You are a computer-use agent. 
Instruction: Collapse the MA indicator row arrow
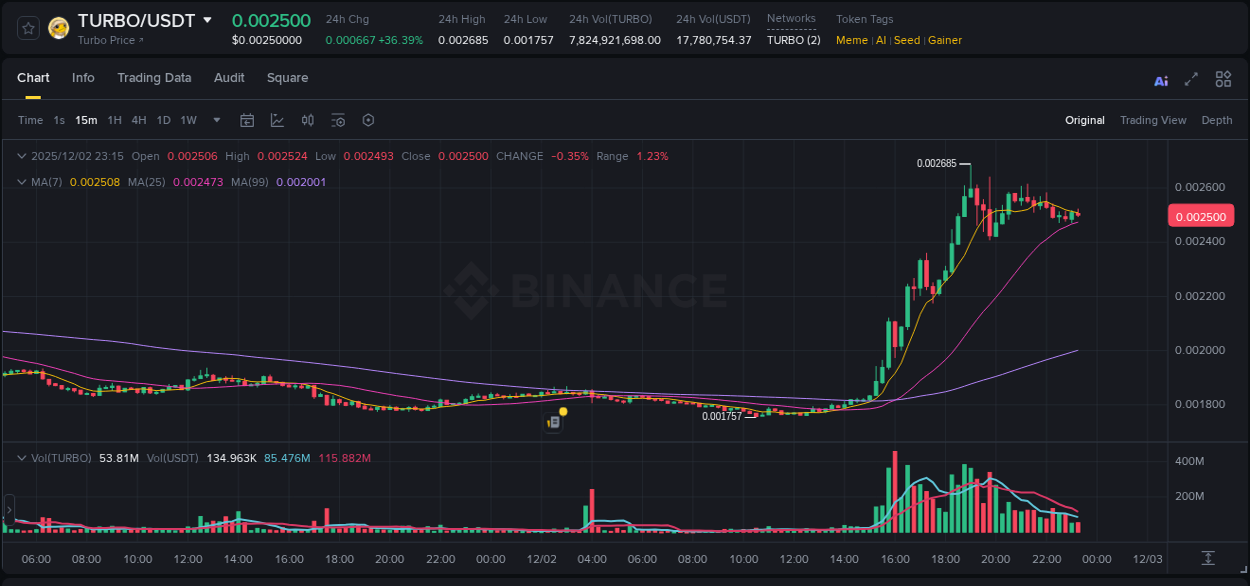[20, 182]
